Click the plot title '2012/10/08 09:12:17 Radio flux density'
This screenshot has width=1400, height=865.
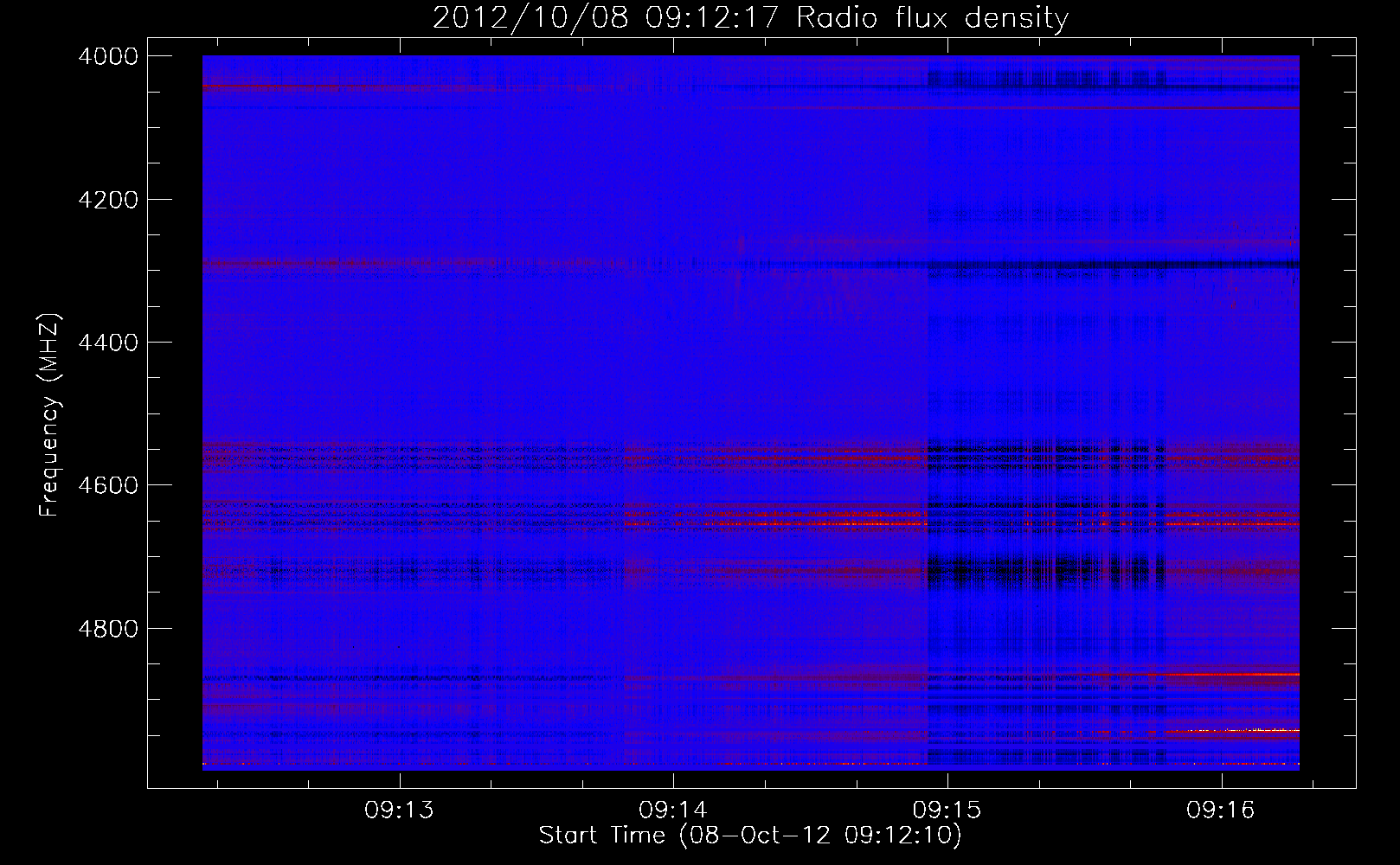[x=750, y=18]
